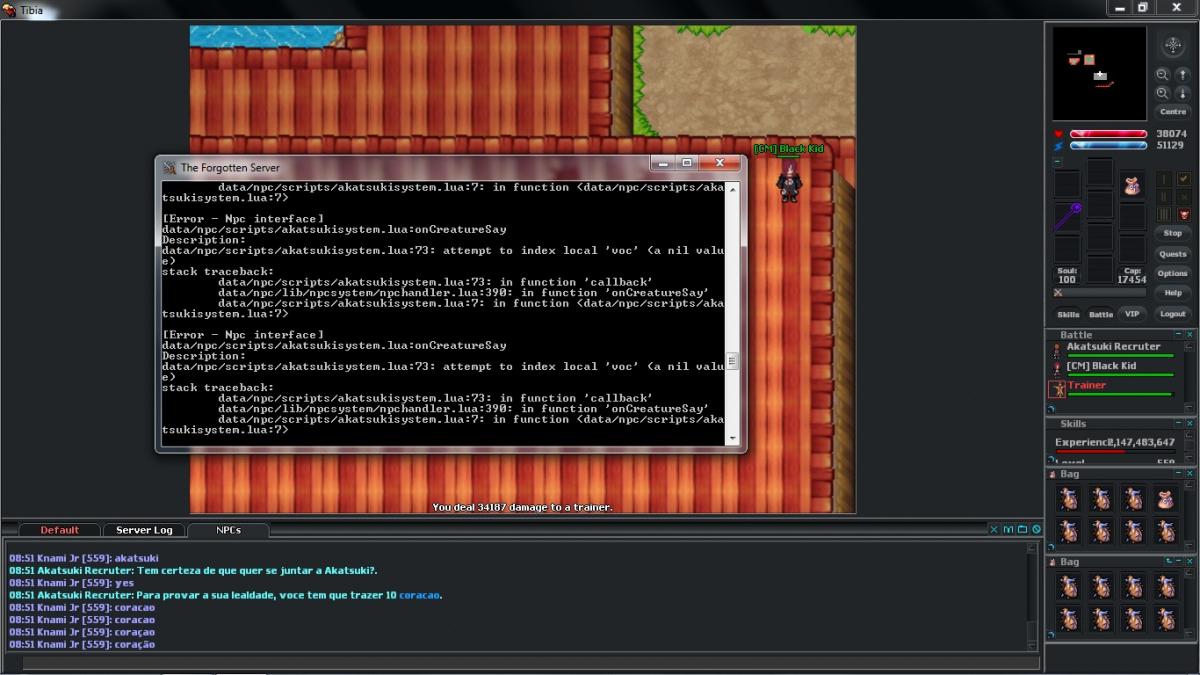Click the Black Kid character in game view
Image resolution: width=1200 pixels, height=675 pixels.
[789, 184]
